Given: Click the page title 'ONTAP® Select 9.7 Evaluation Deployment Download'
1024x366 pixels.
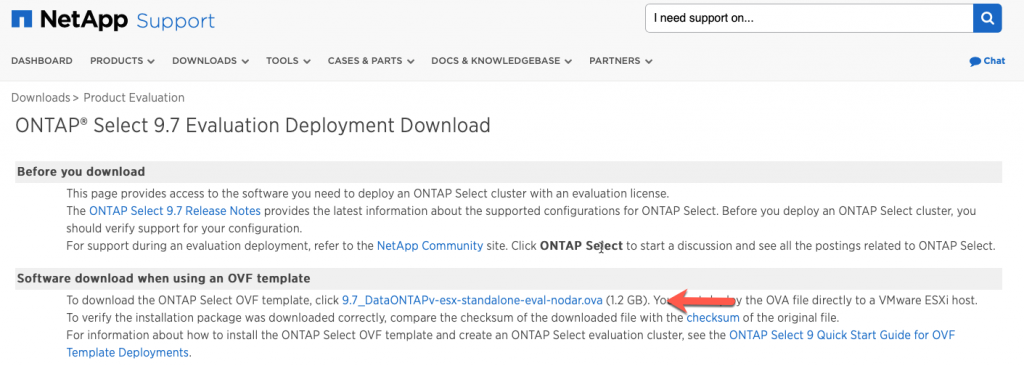Looking at the screenshot, I should click(253, 125).
